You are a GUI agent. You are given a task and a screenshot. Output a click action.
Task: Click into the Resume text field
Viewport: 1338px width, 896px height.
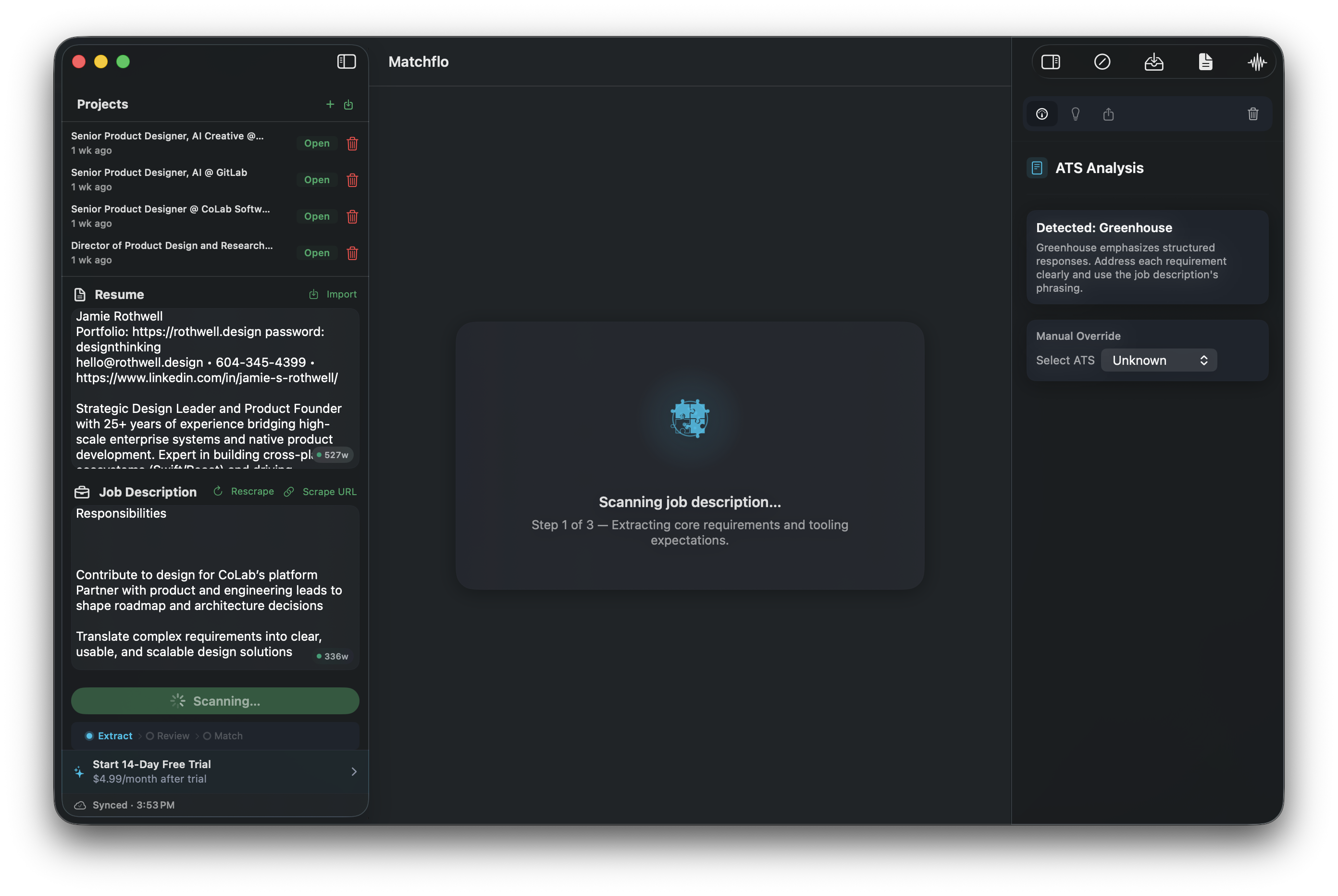(x=215, y=388)
